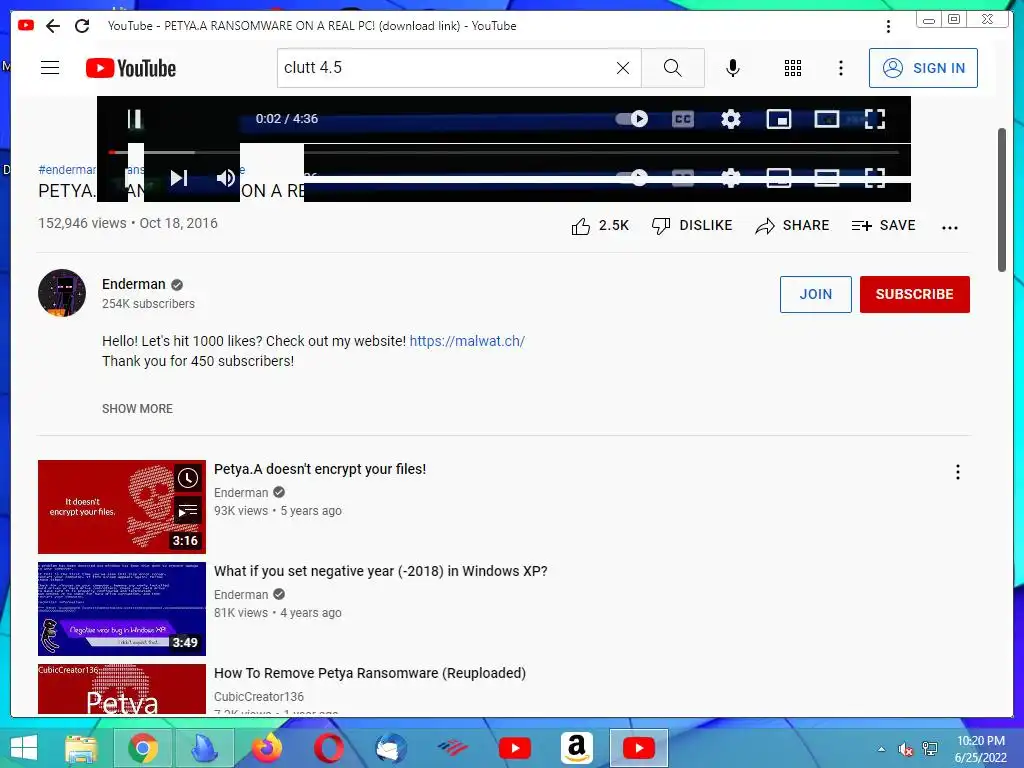Open options menu for Petya.A doesn't encrypt video

coord(957,472)
